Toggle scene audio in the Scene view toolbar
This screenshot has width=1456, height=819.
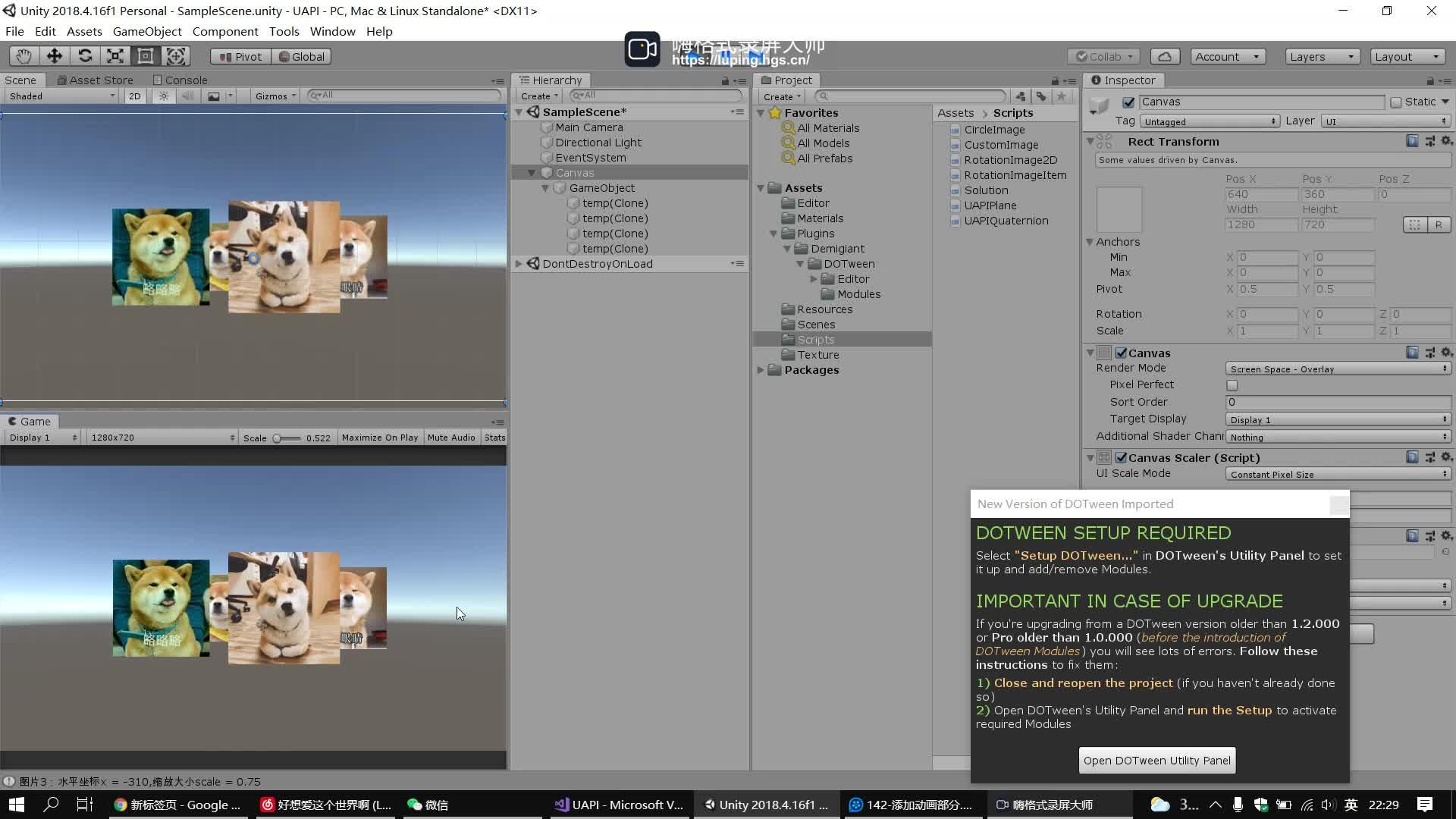point(187,96)
